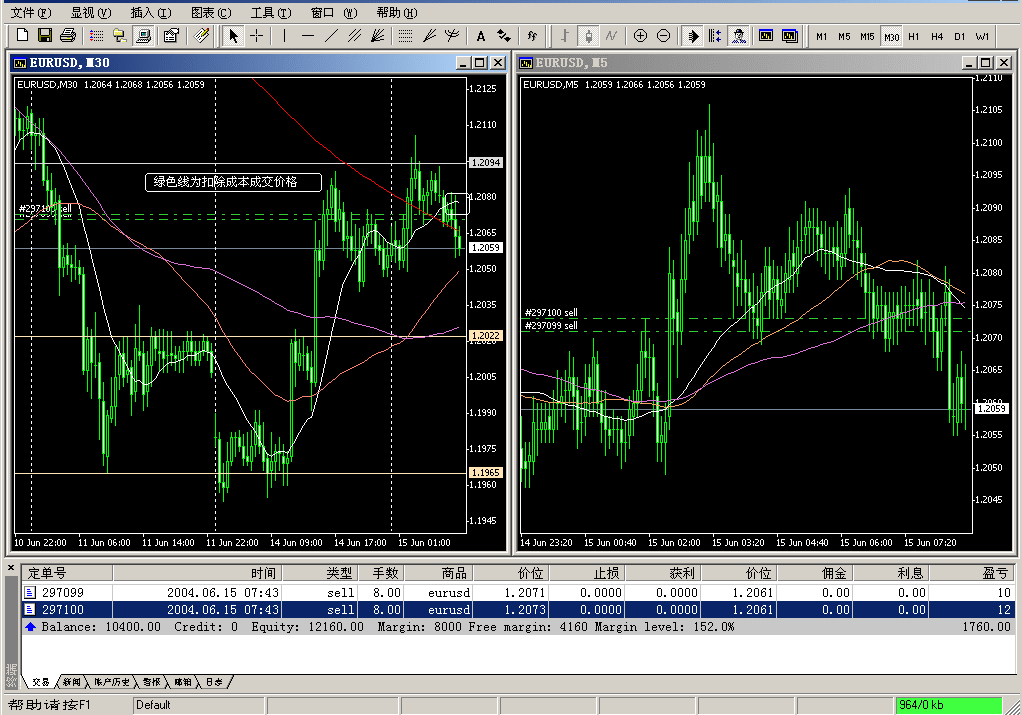
Task: Click the Print chart icon
Action: point(67,36)
